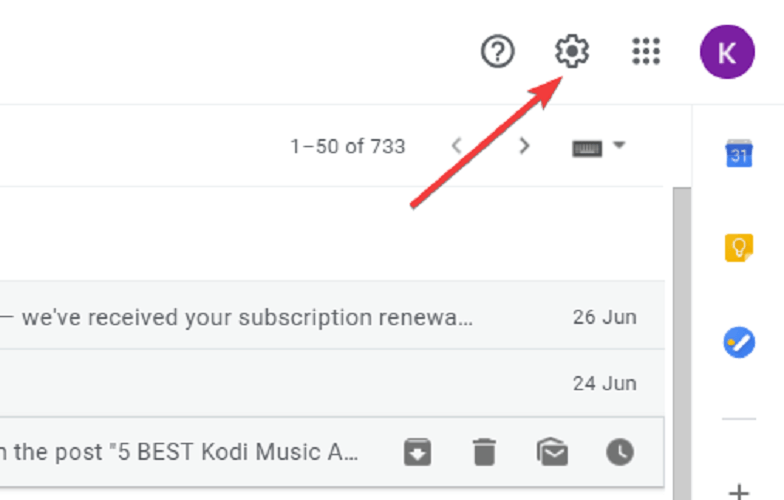Open Google Keep side panel
Screen dimensions: 784x500
(x=739, y=247)
